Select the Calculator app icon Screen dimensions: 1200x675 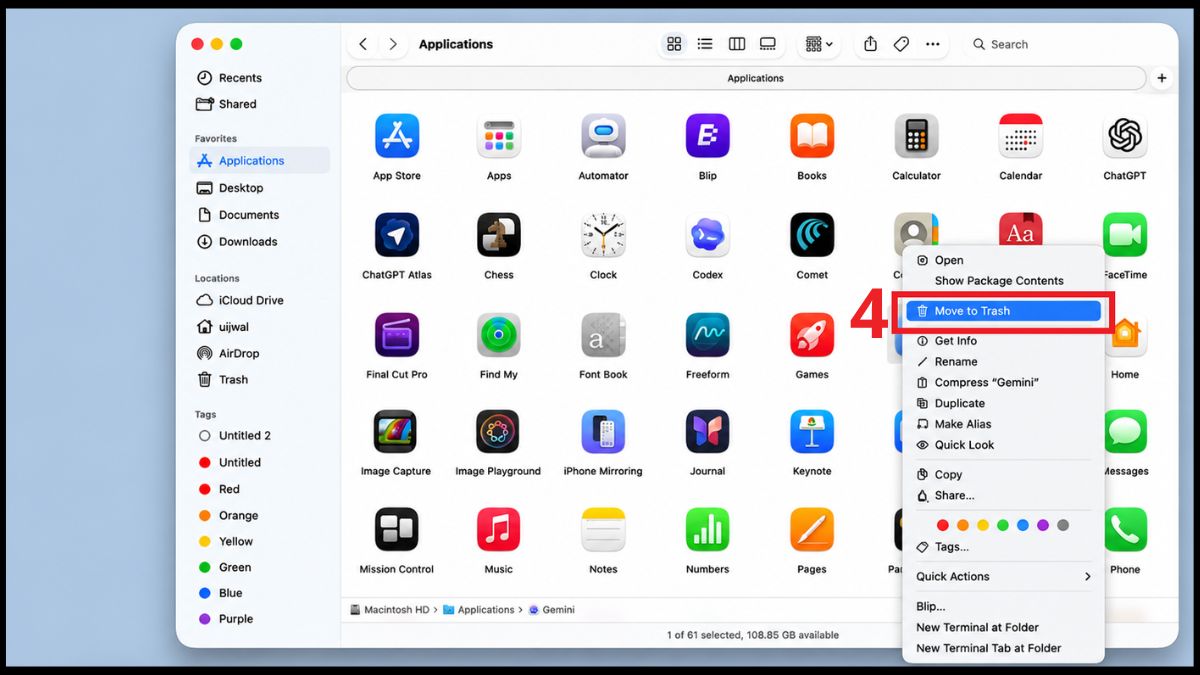coord(916,136)
